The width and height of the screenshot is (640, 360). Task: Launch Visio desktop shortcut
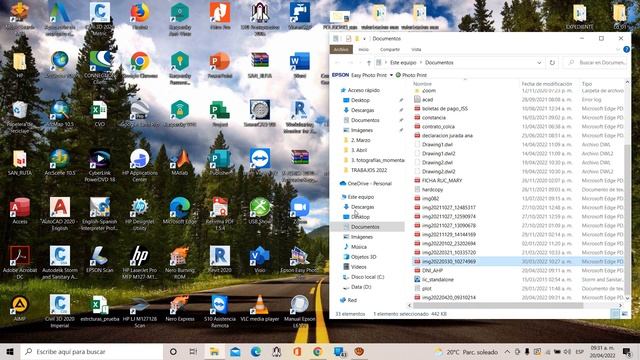point(260,259)
